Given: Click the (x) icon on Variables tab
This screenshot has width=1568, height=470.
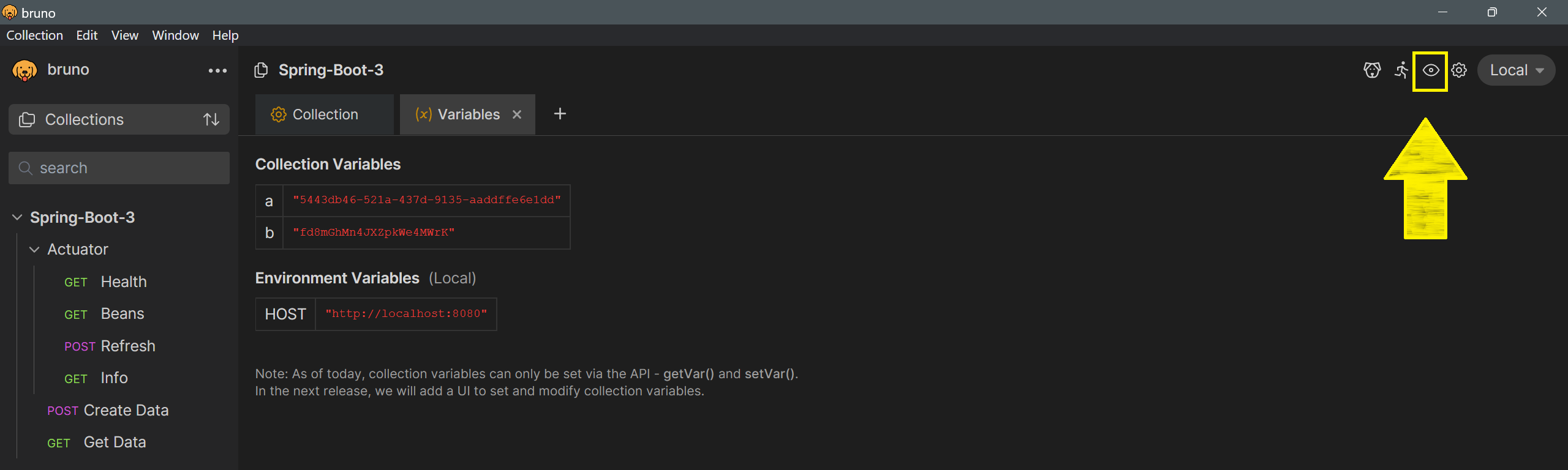Looking at the screenshot, I should click(x=423, y=114).
